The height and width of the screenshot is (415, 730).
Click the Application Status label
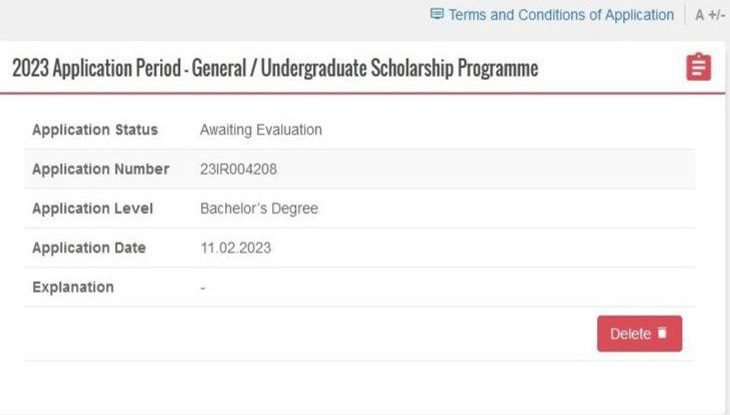[x=95, y=130]
